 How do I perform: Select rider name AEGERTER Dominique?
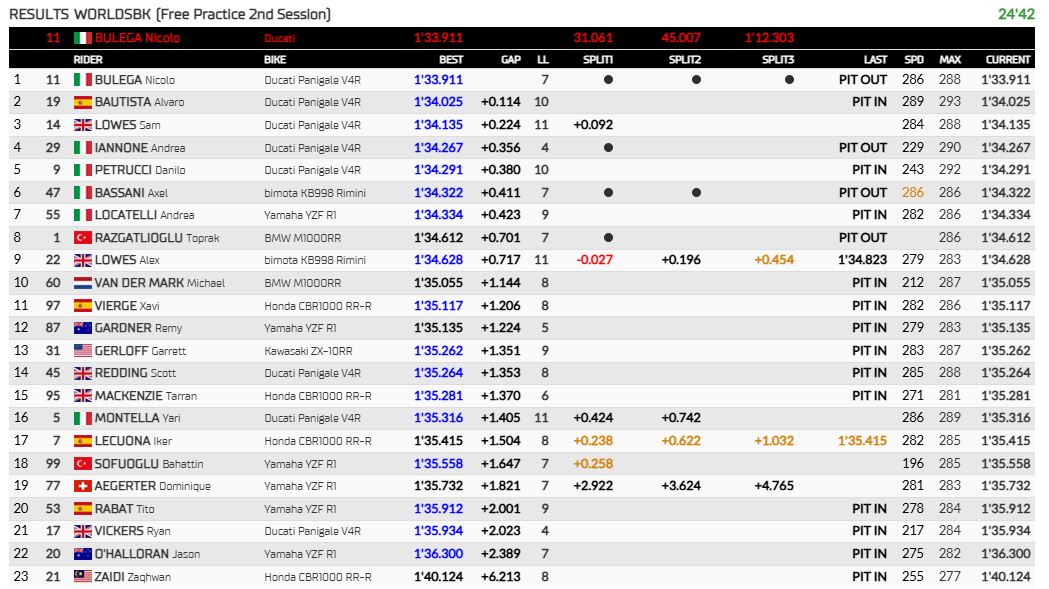(x=153, y=486)
